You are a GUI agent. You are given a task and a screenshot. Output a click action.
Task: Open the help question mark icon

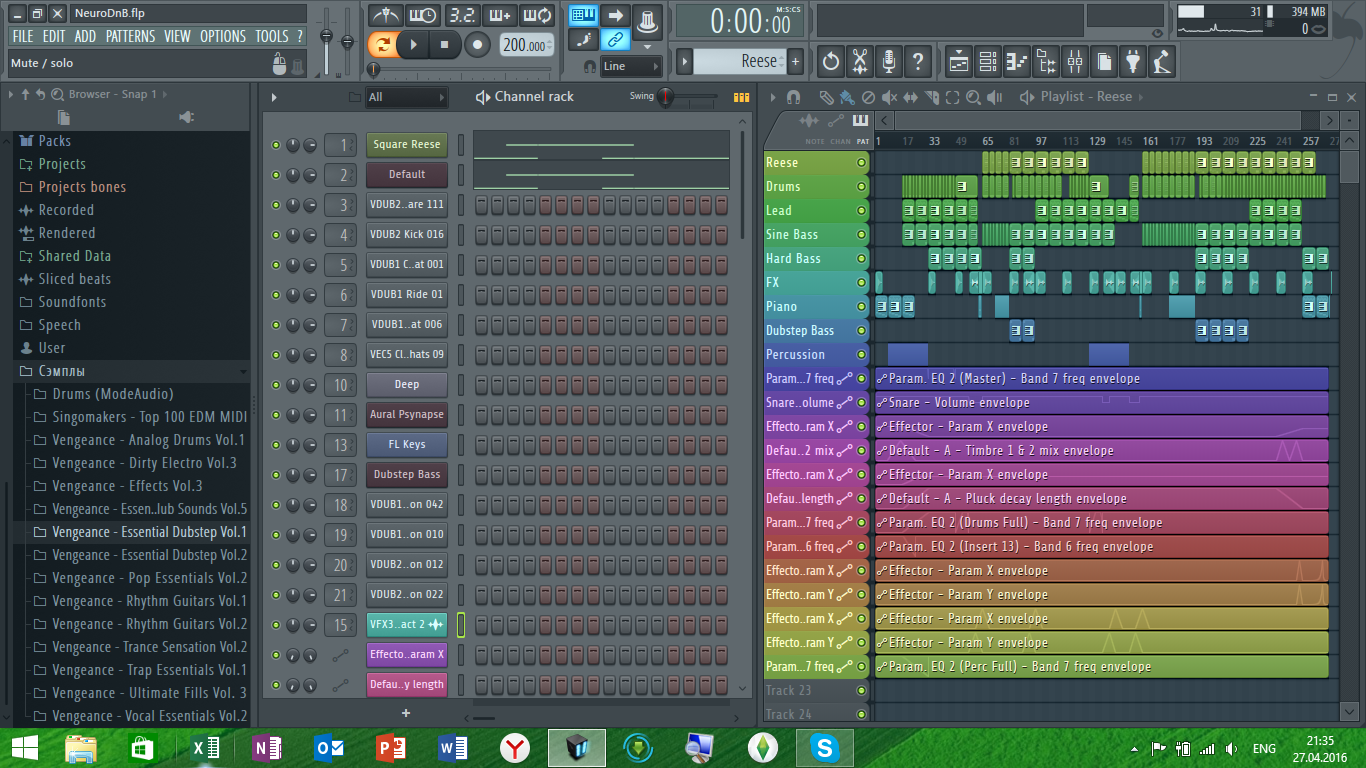918,61
